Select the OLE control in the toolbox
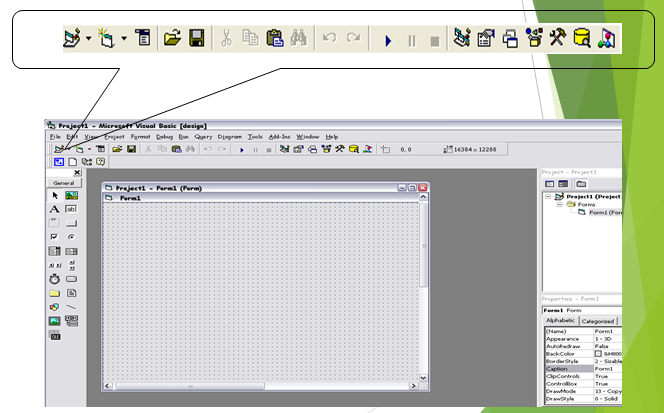This screenshot has width=664, height=413. [55, 336]
